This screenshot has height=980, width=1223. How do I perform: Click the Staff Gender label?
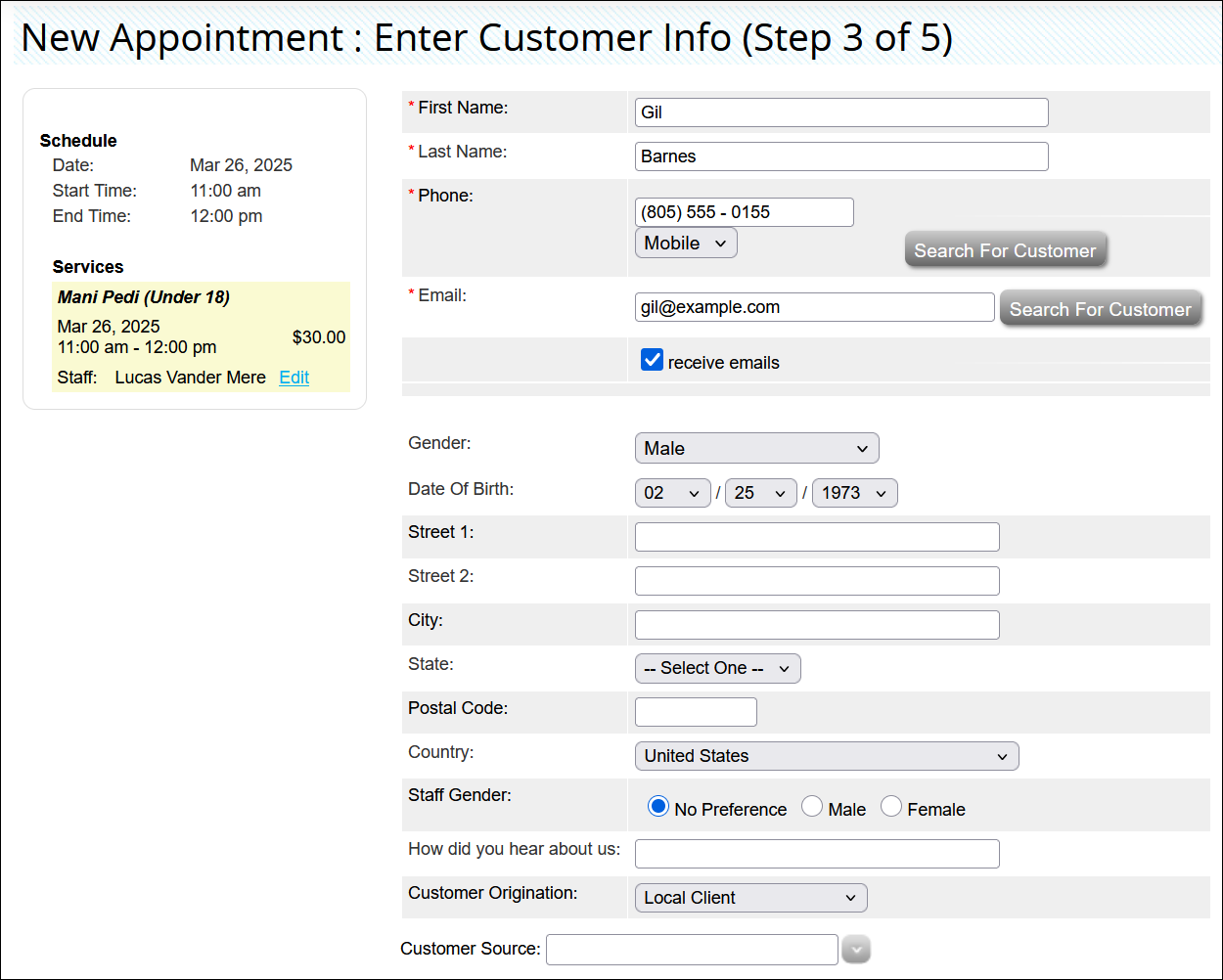tap(460, 795)
